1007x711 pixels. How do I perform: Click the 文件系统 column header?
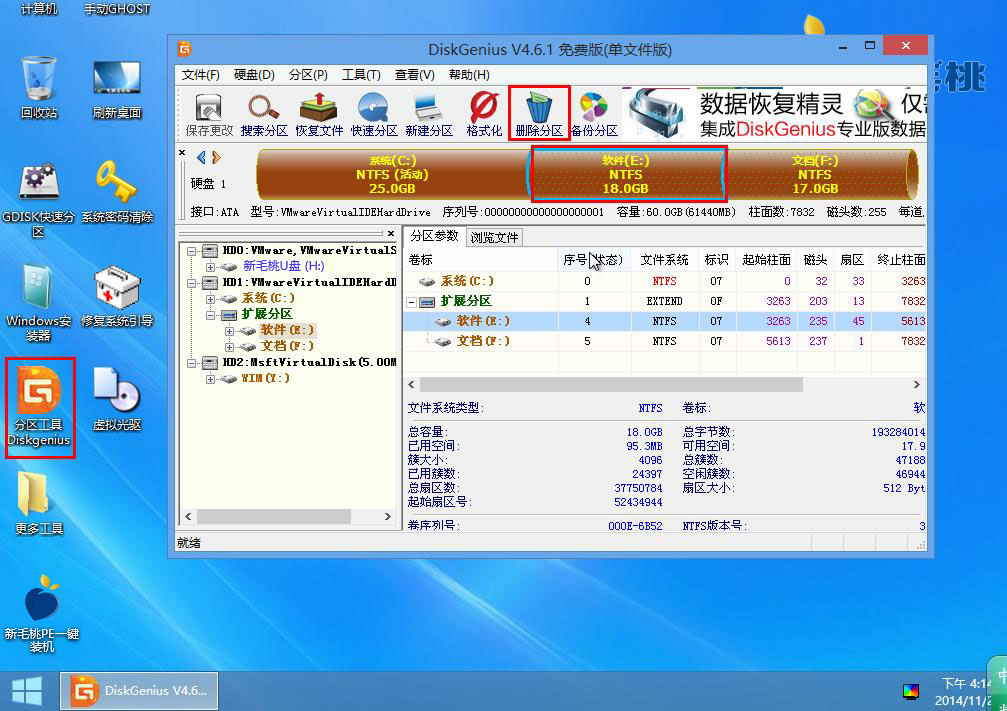tap(665, 259)
